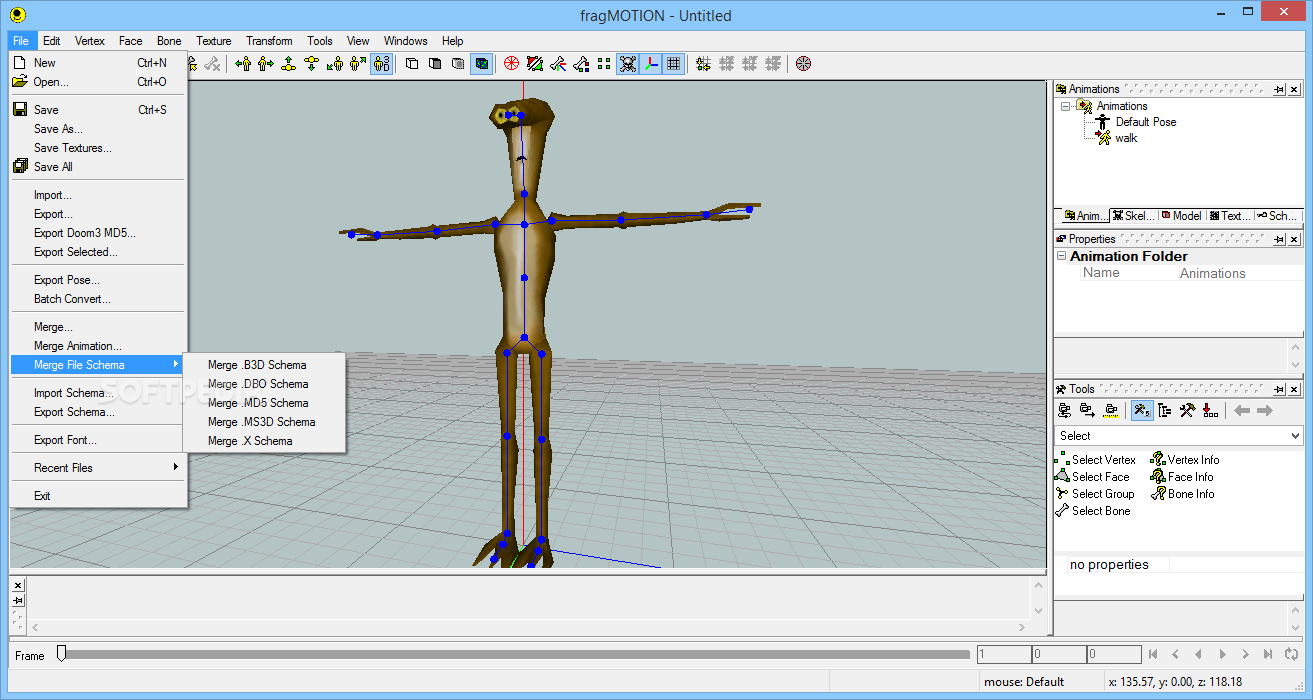This screenshot has width=1313, height=700.
Task: Open the Transform menu
Action: (269, 41)
